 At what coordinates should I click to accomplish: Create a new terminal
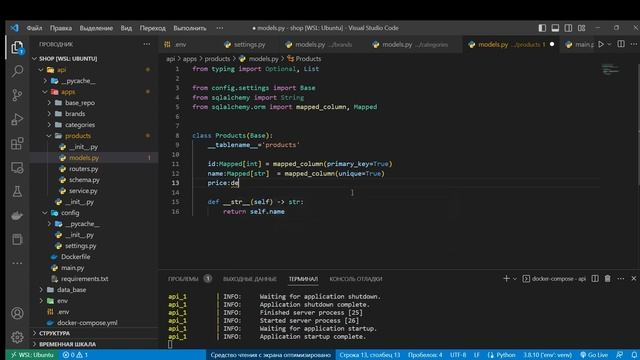coord(506,278)
